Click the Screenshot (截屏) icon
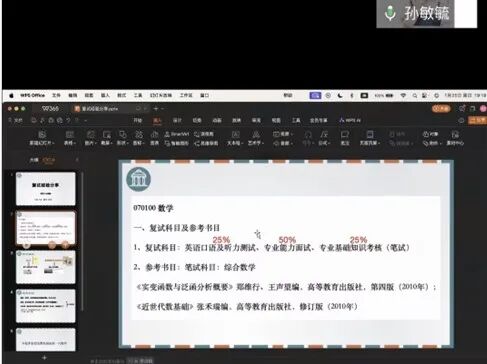The image size is (487, 364). pyautogui.click(x=106, y=135)
